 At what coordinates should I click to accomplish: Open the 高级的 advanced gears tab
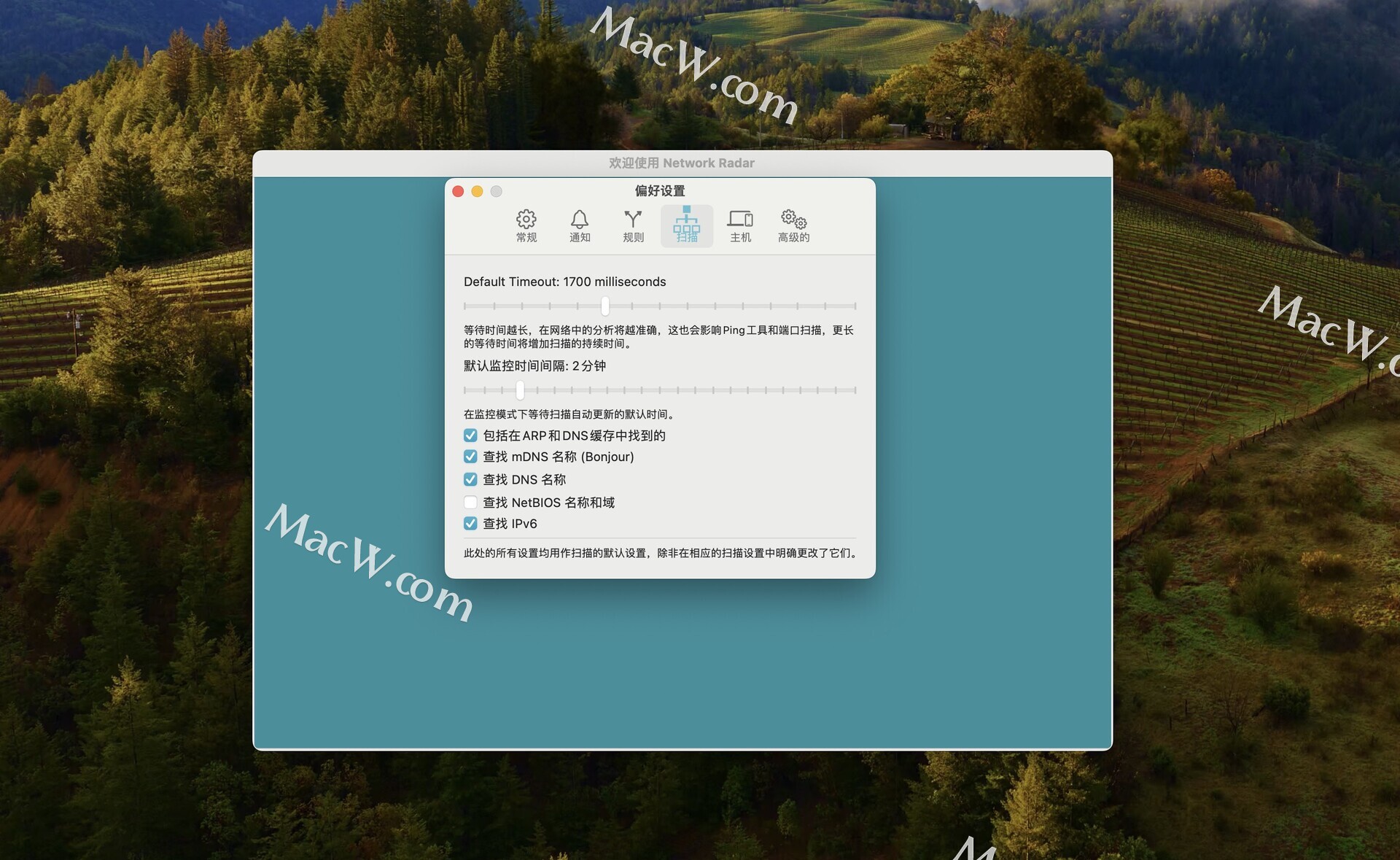pyautogui.click(x=793, y=226)
